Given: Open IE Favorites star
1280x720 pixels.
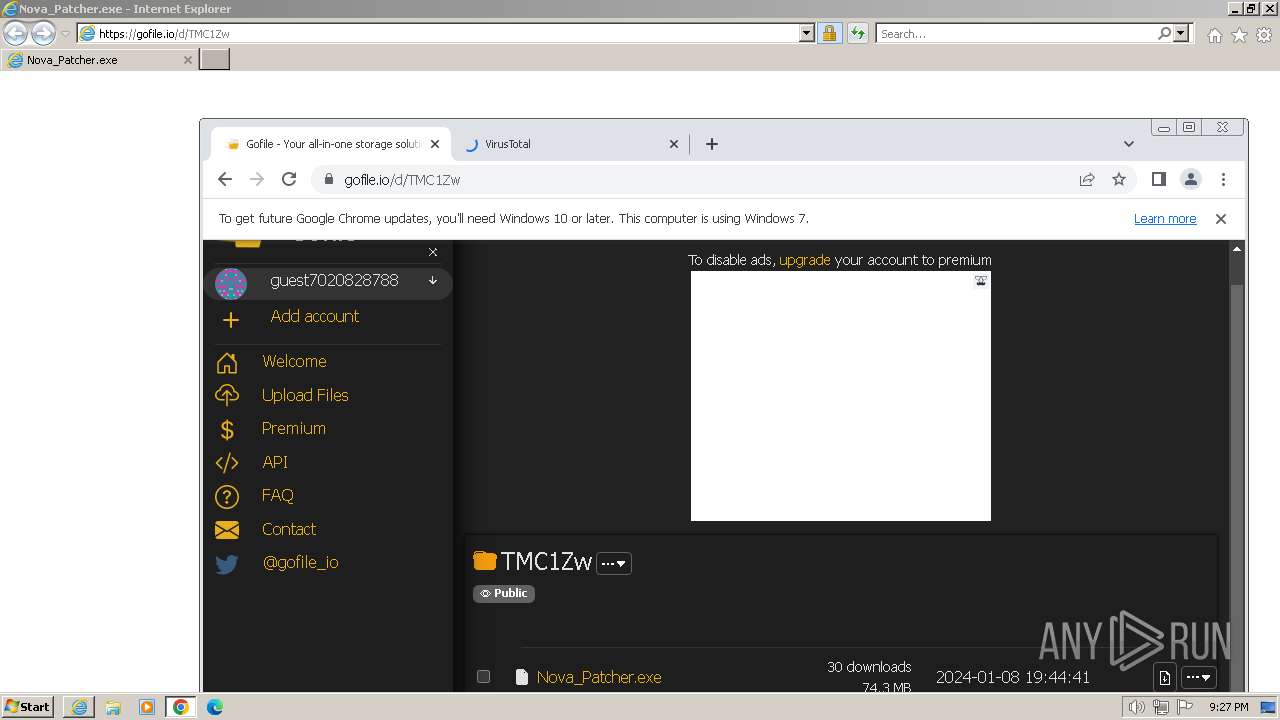Looking at the screenshot, I should 1239,35.
